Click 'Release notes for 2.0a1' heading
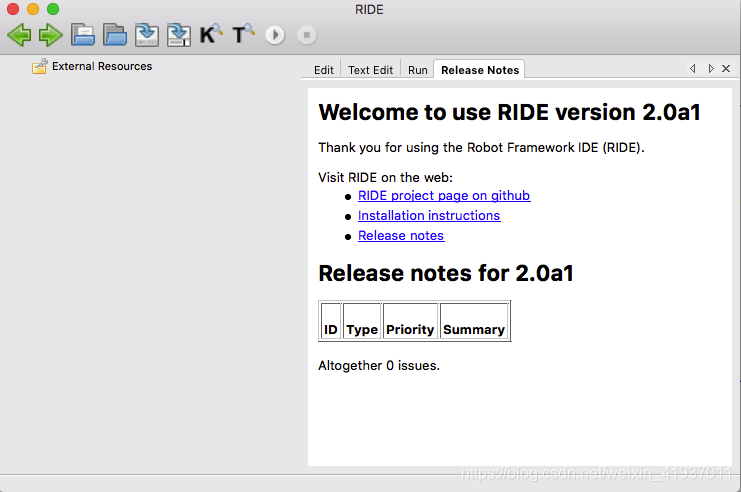This screenshot has width=741, height=492. point(446,273)
